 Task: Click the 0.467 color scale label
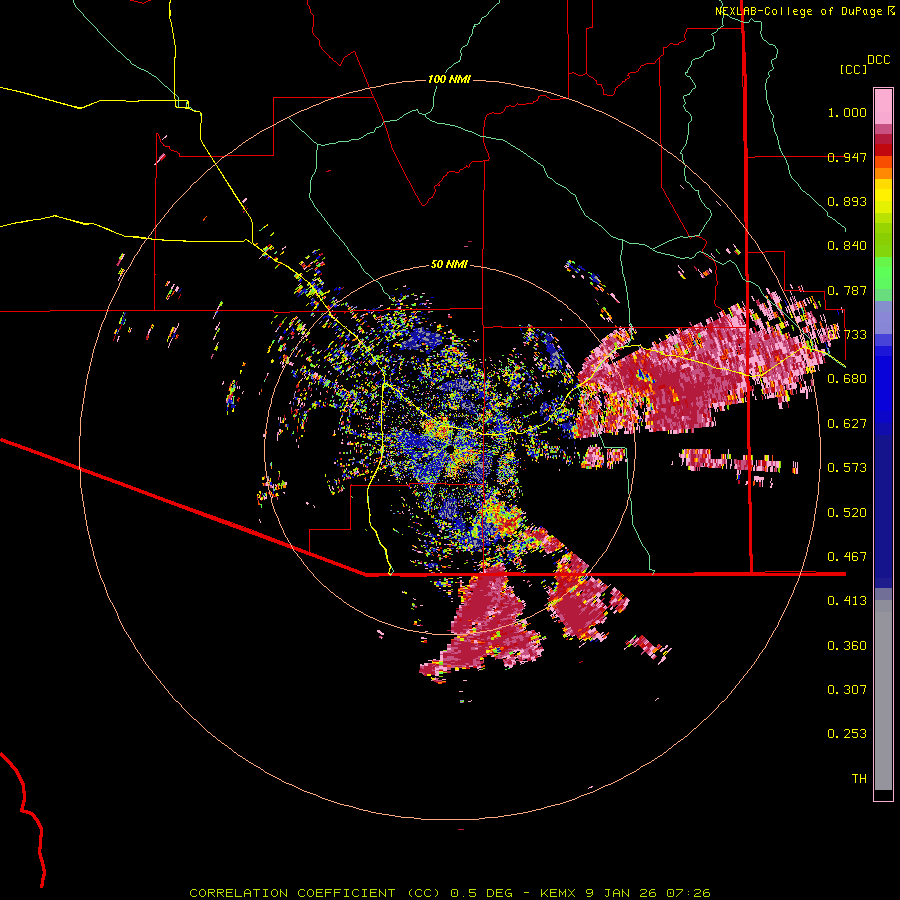(847, 557)
